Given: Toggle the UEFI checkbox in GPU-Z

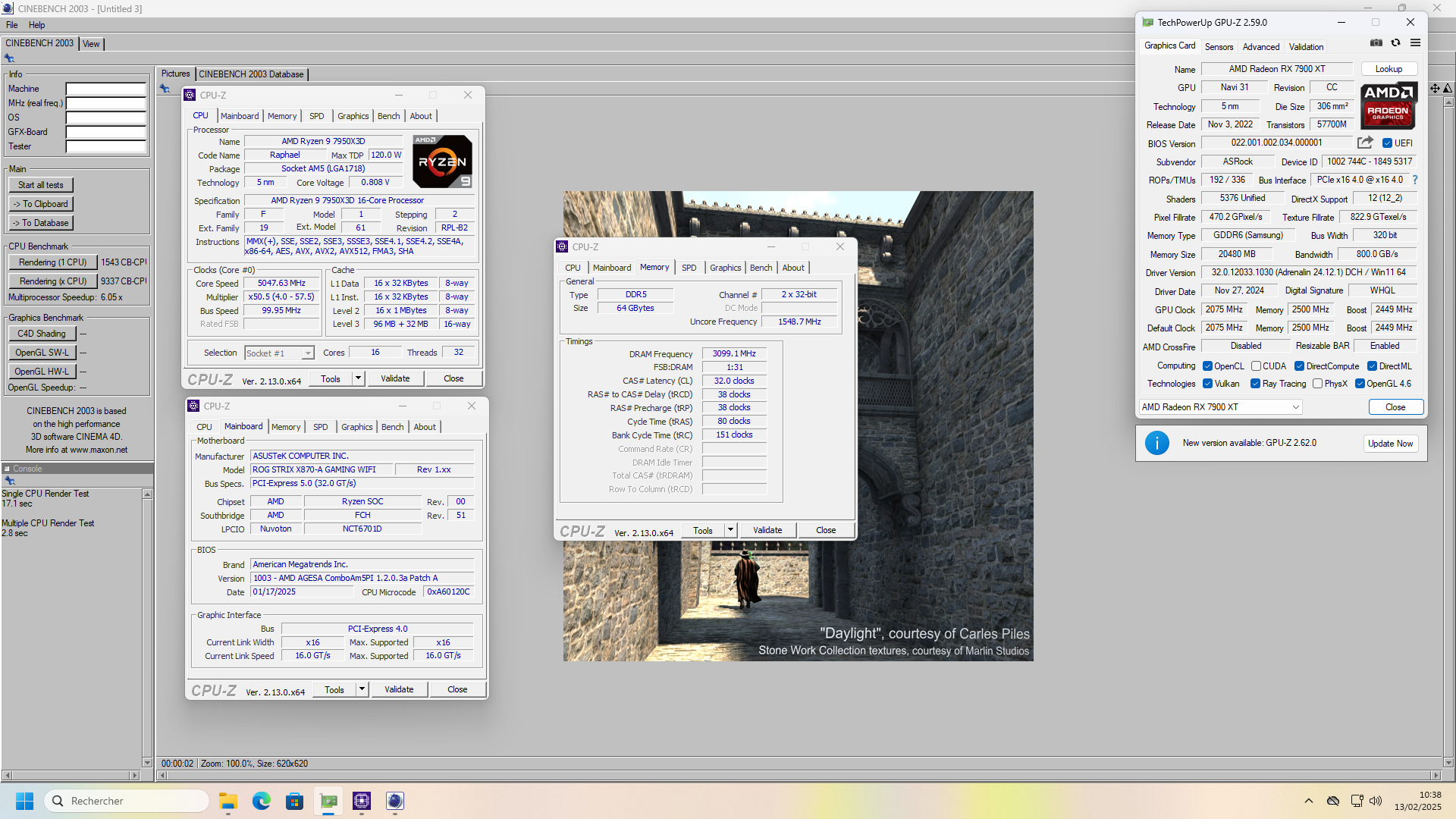Looking at the screenshot, I should tap(1387, 143).
